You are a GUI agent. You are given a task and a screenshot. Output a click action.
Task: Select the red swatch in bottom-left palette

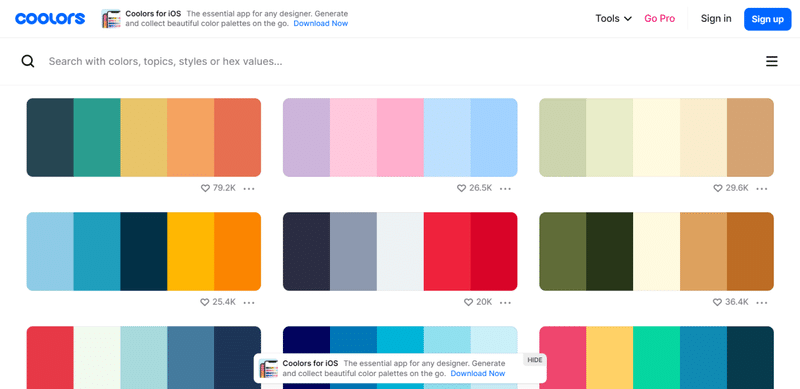click(x=50, y=357)
